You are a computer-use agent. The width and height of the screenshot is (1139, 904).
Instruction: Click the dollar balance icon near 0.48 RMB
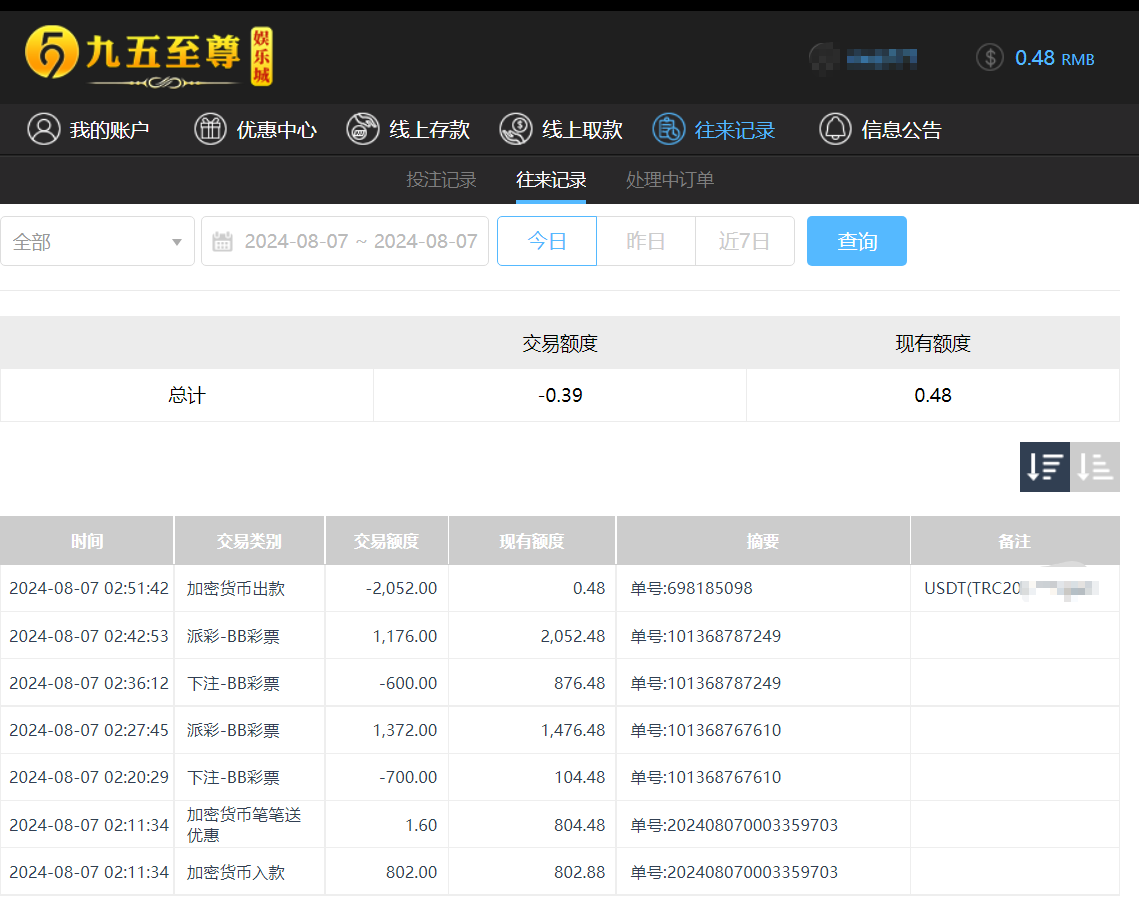989,57
